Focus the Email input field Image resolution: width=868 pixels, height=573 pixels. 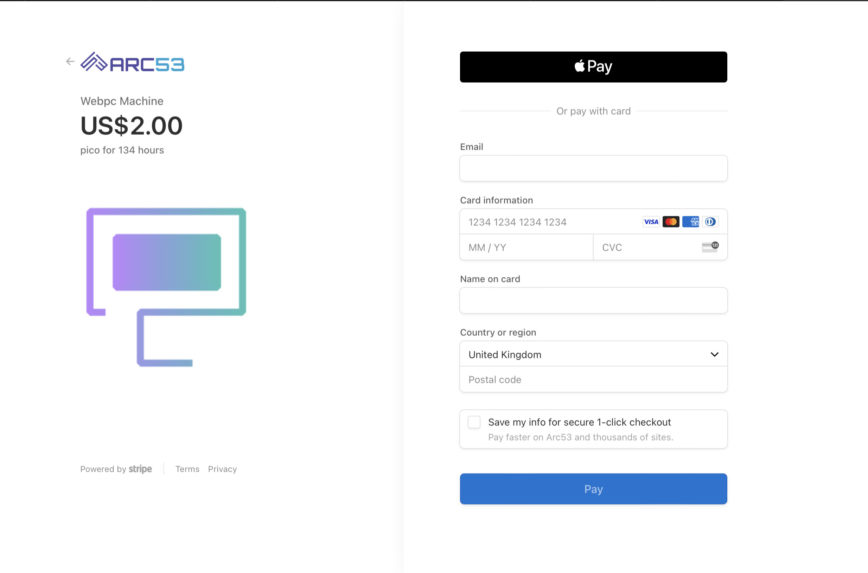[593, 168]
